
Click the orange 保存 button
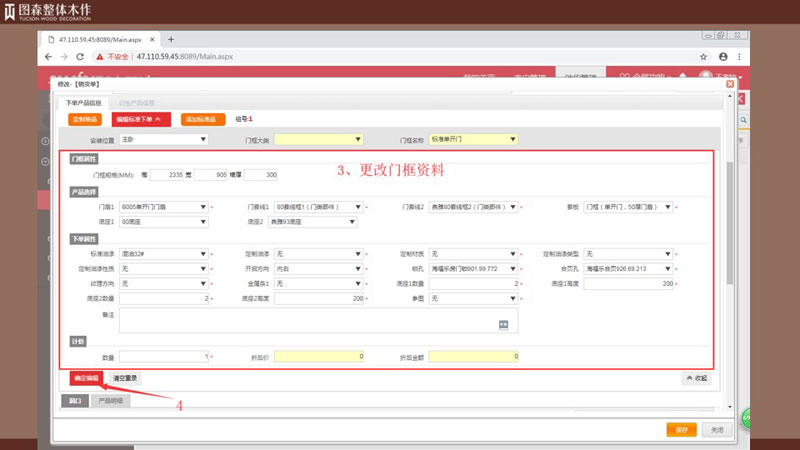click(x=681, y=429)
